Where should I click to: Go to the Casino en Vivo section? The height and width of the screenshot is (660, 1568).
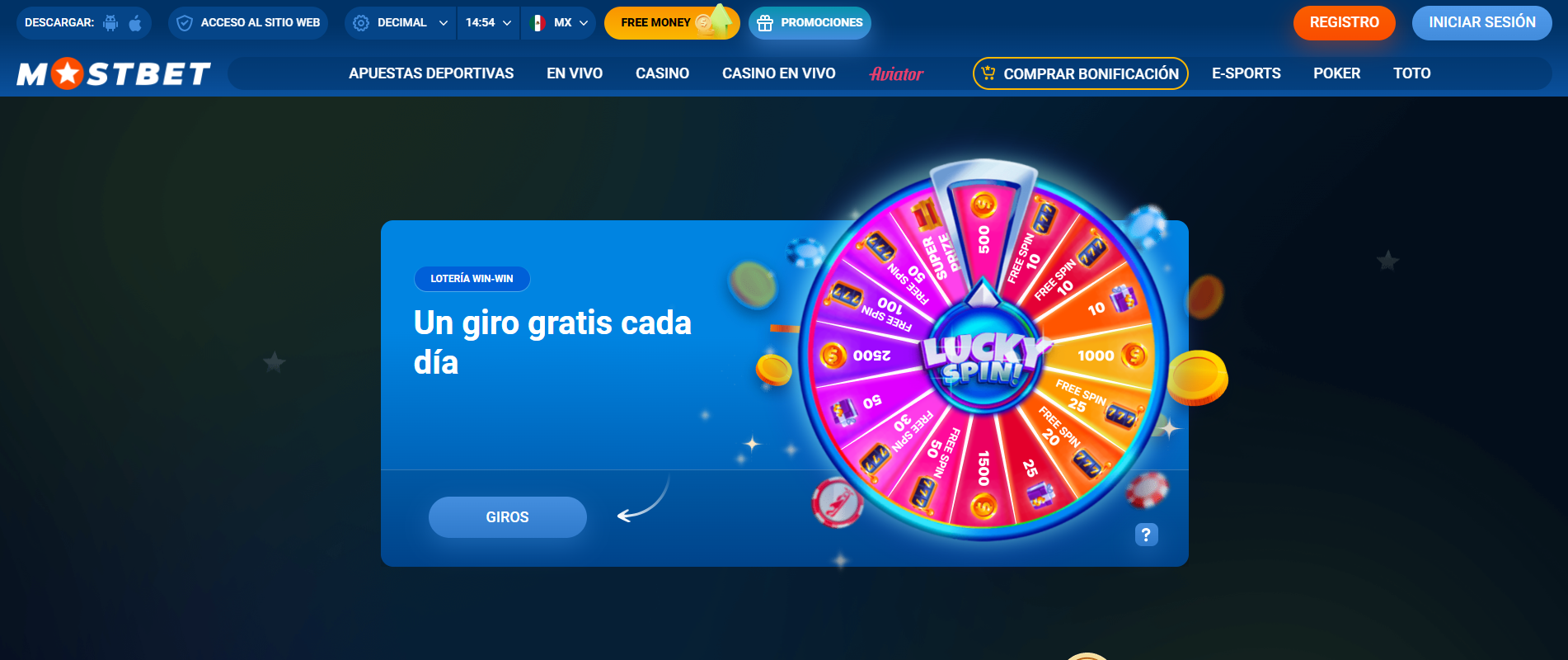pyautogui.click(x=779, y=73)
